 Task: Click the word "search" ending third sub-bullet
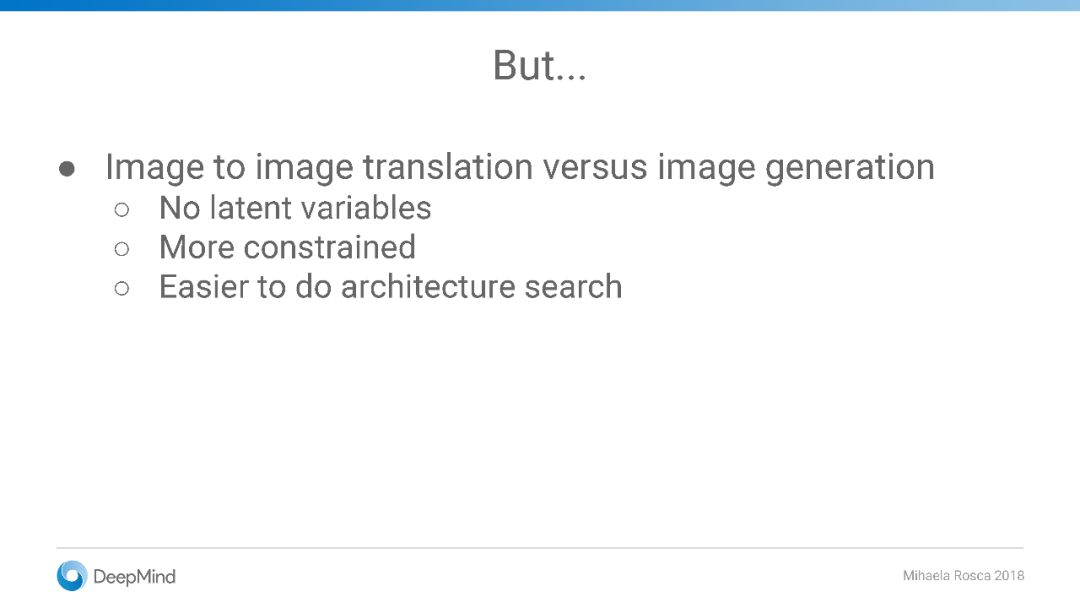[x=573, y=286]
